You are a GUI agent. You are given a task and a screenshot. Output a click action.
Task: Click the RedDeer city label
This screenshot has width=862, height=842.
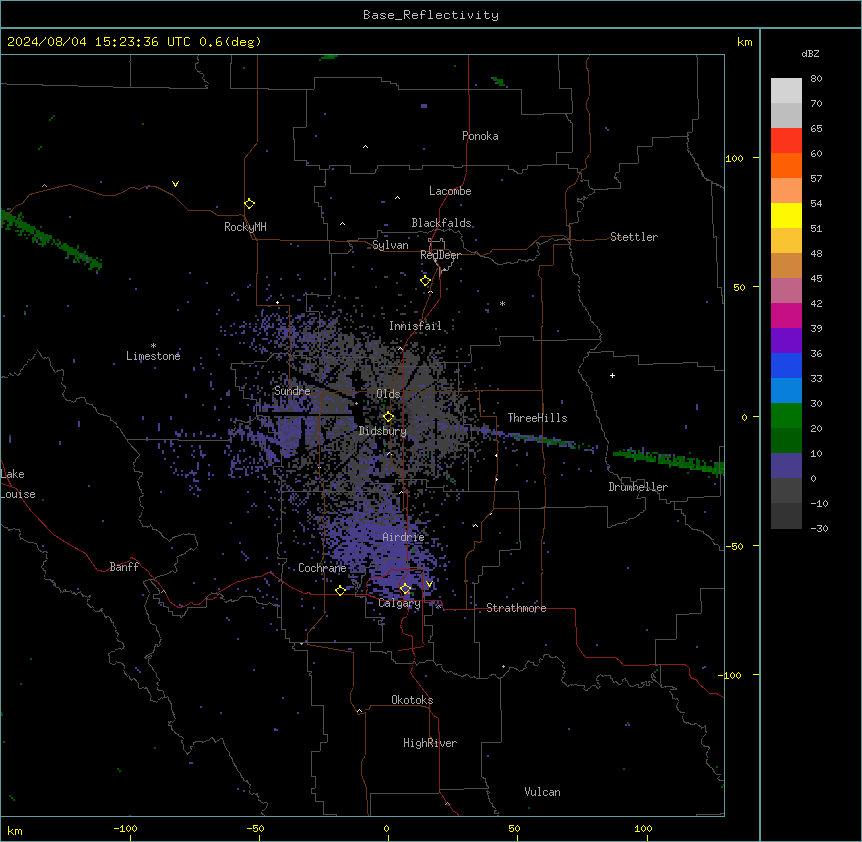pos(441,255)
